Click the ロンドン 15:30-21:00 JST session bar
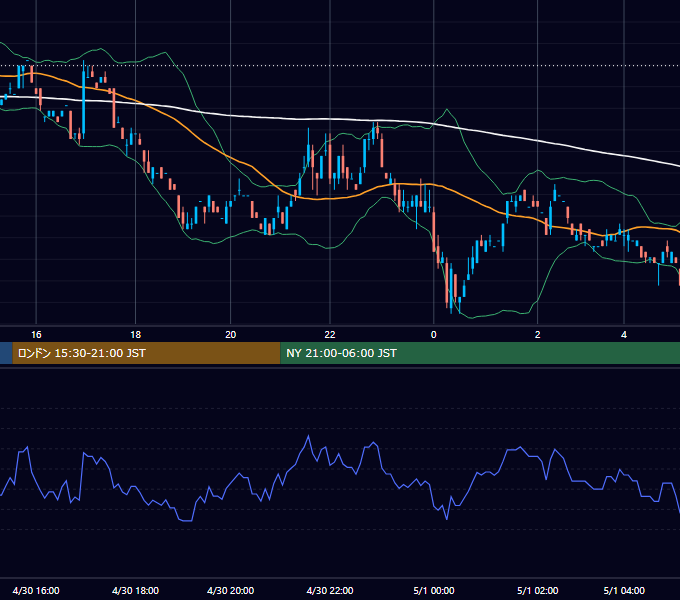Viewport: 680px width, 600px height. [x=147, y=353]
